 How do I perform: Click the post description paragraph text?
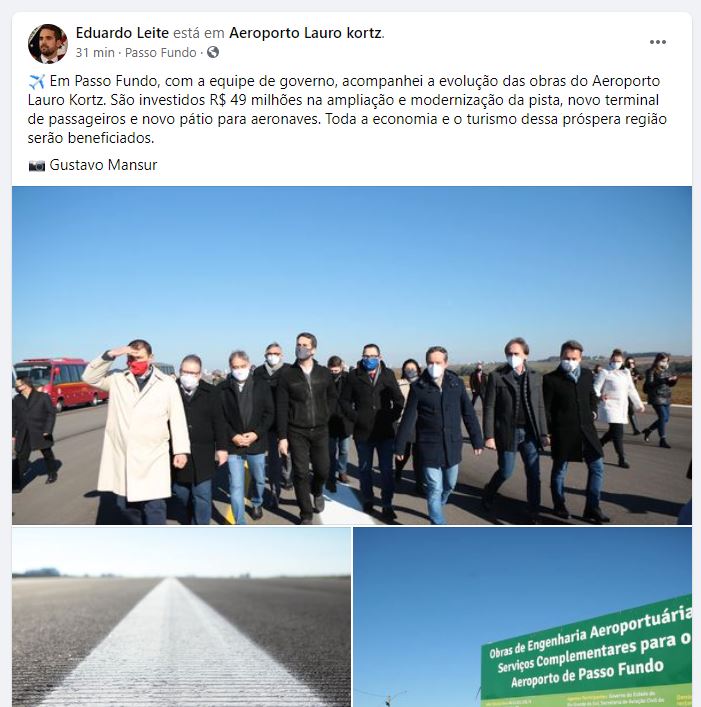[347, 110]
